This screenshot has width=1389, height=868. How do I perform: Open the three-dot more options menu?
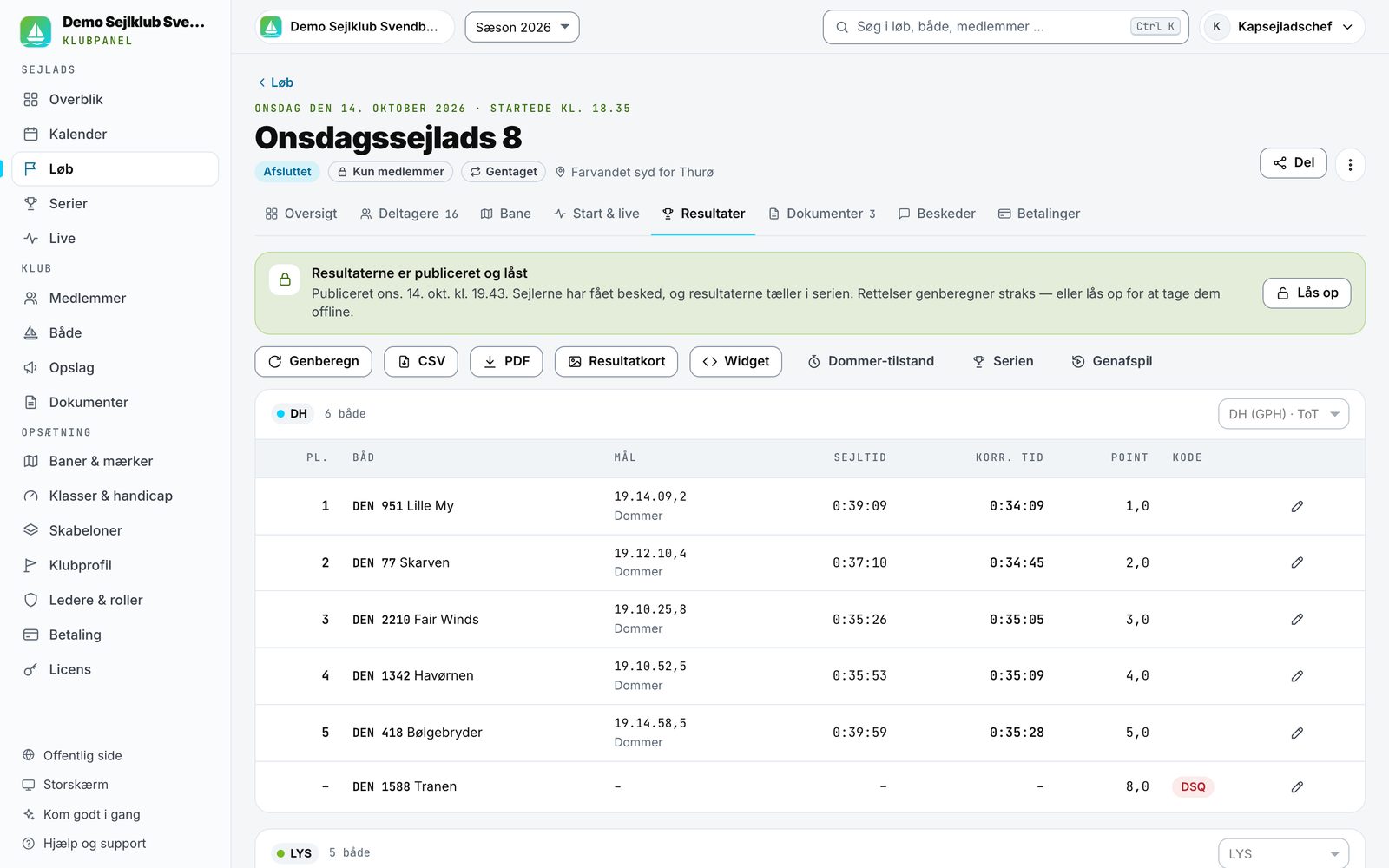(x=1350, y=164)
